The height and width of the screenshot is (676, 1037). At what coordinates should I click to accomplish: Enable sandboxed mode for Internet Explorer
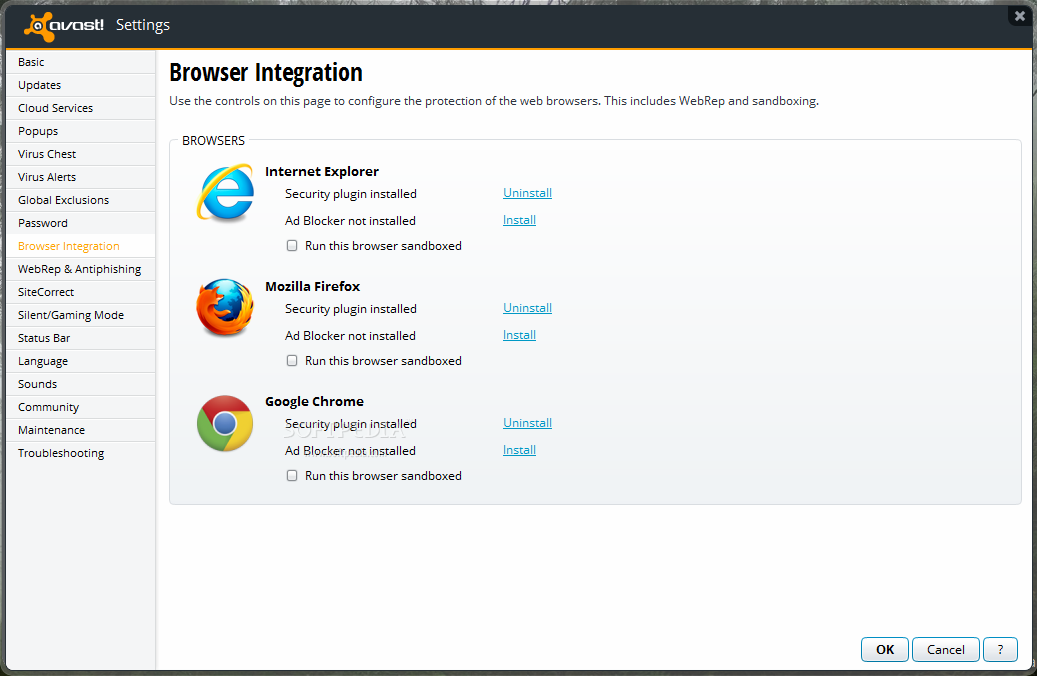click(292, 246)
